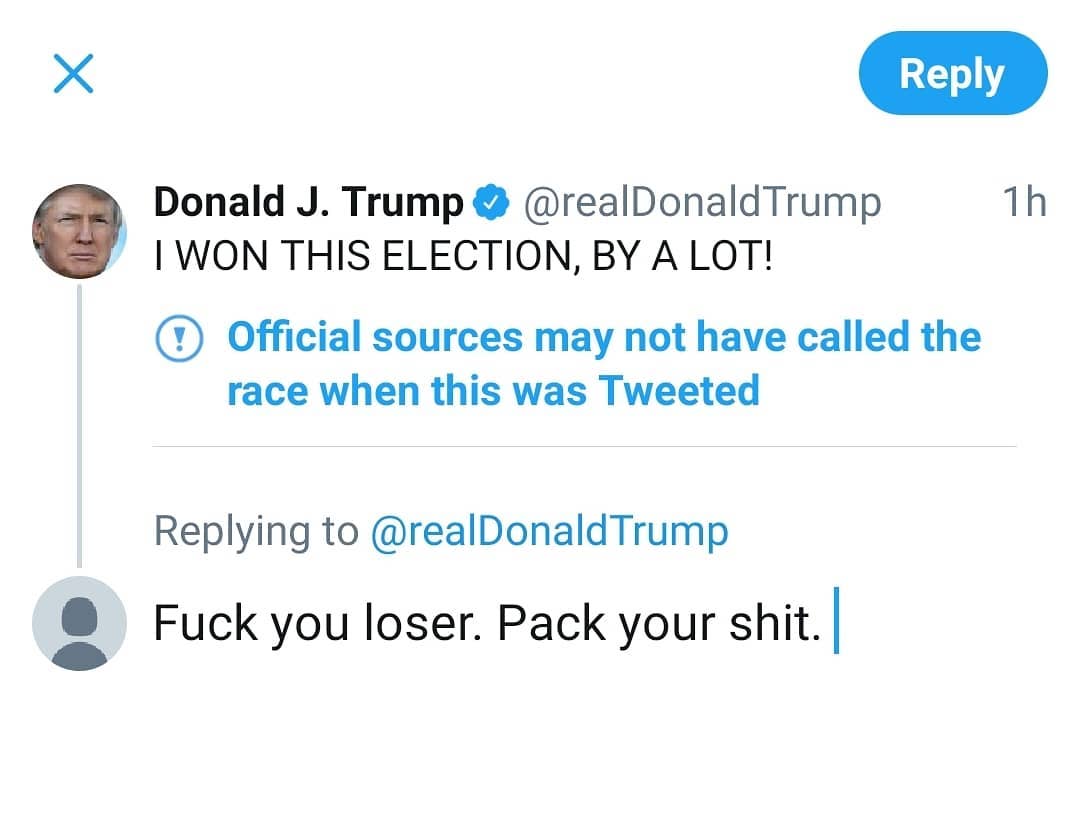Click the "race when this was Tweeted" line
Screen dimensions: 1080x818
point(493,390)
